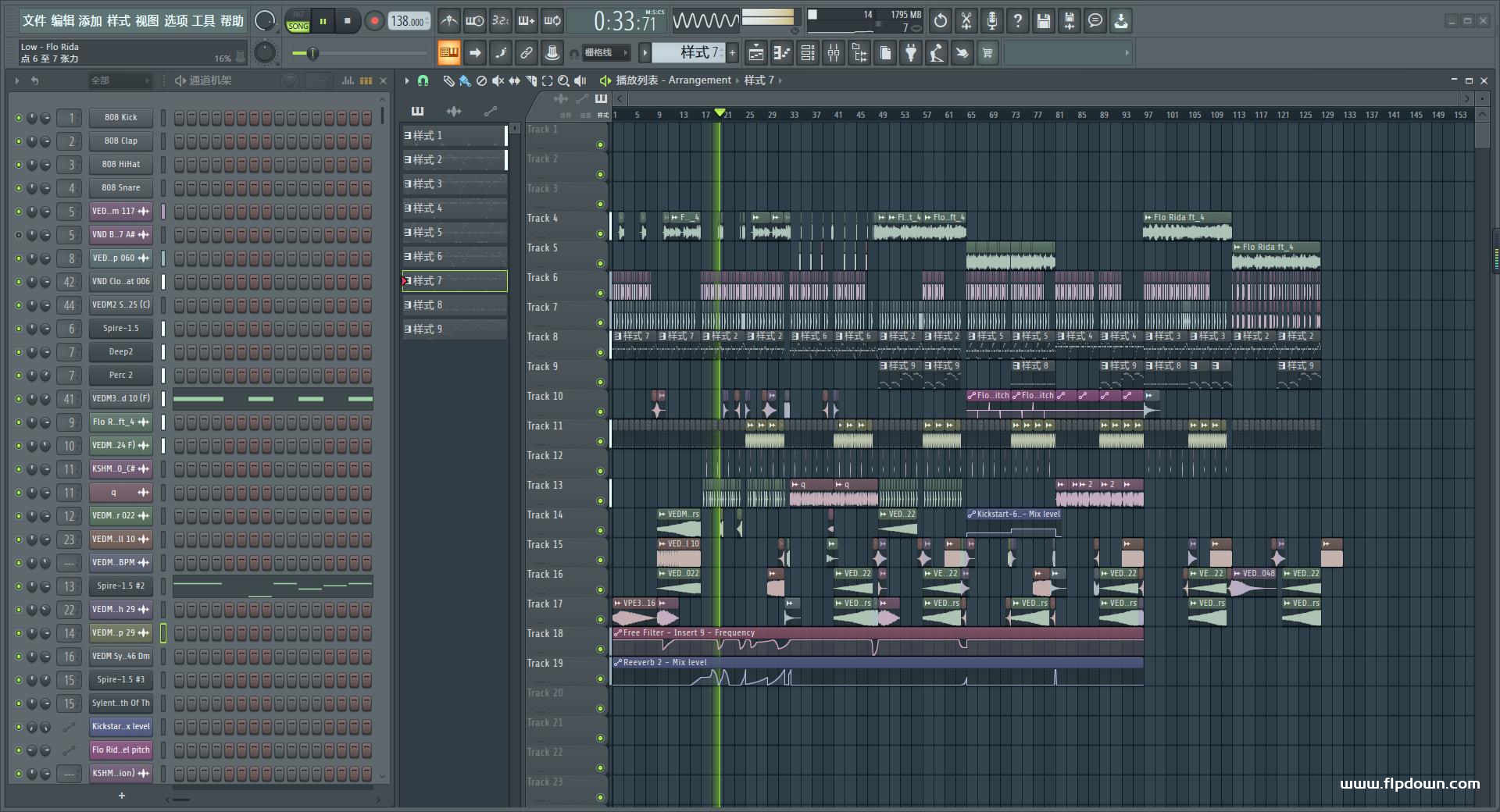Screen dimensions: 1500x812
Task: Open the piano roll view icon
Action: tap(781, 53)
